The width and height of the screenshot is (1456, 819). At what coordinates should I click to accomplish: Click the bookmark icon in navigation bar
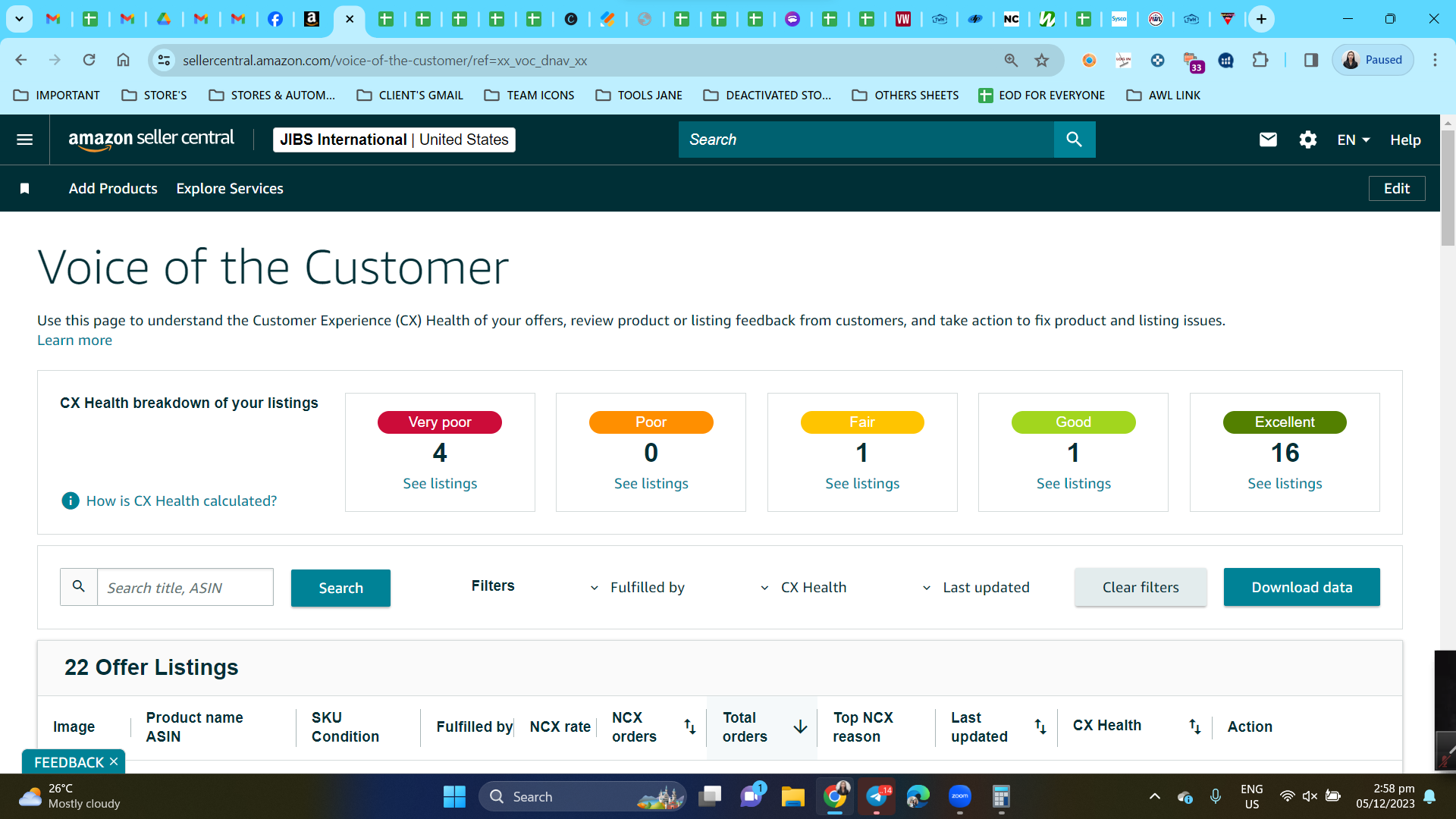(25, 189)
